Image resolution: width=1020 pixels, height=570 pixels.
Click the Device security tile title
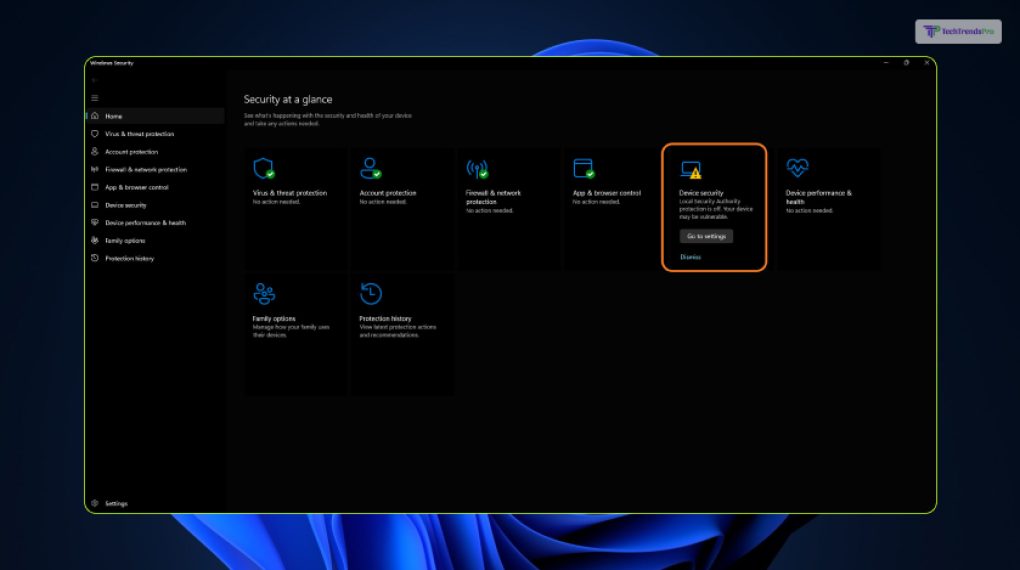pos(701,193)
